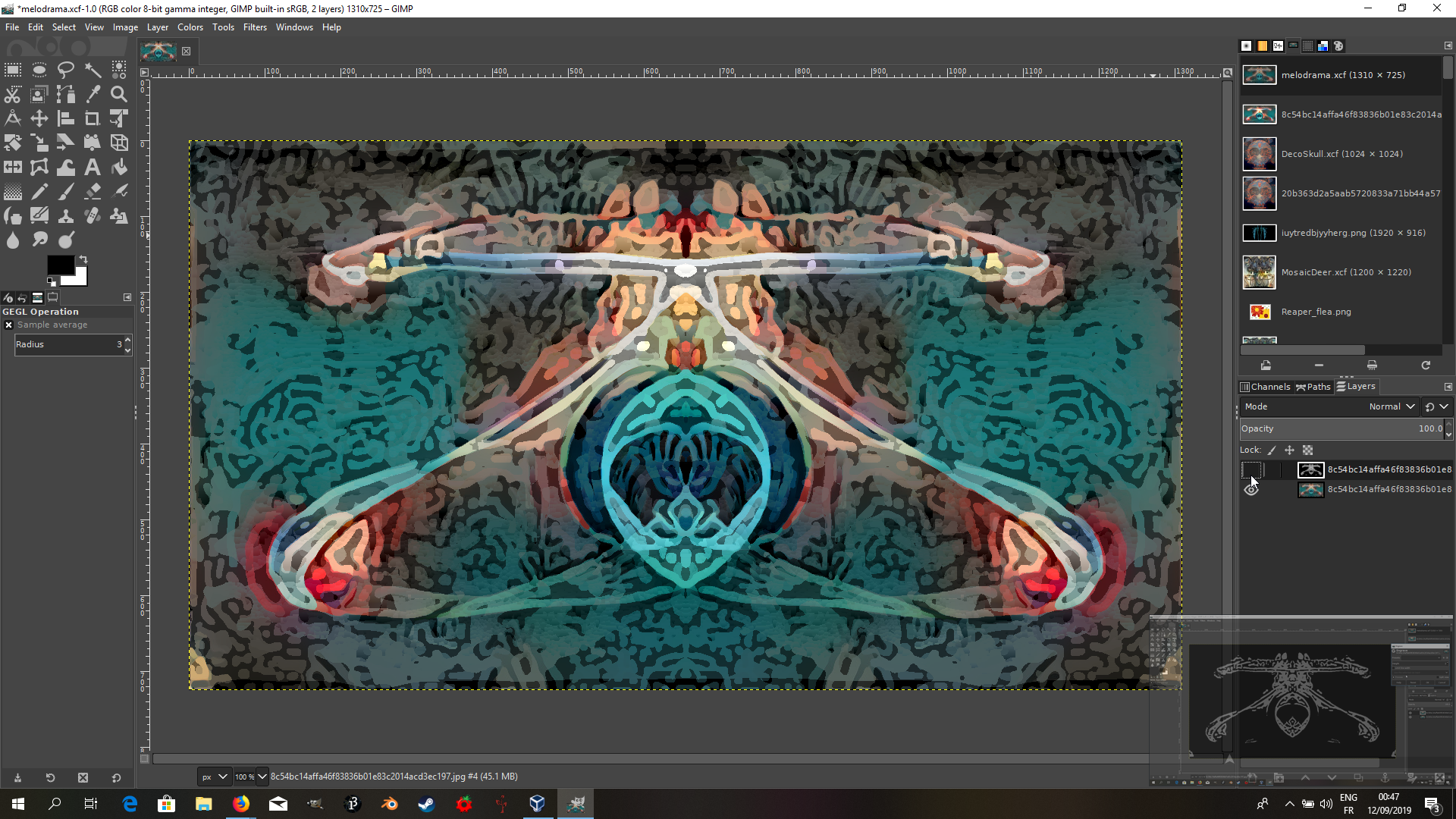Open the Filters menu
The image size is (1456, 819).
tap(255, 27)
